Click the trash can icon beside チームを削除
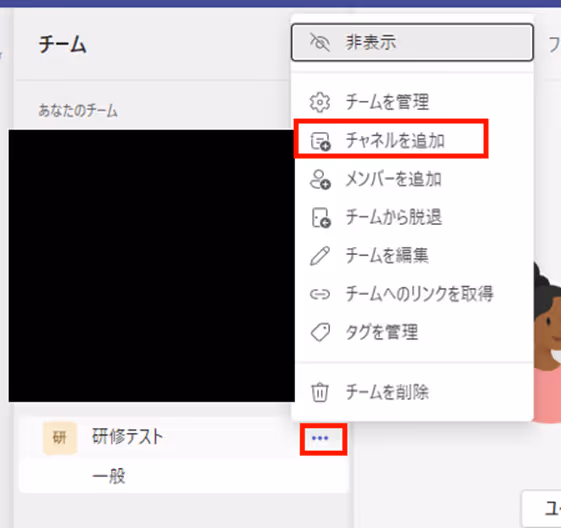 319,392
